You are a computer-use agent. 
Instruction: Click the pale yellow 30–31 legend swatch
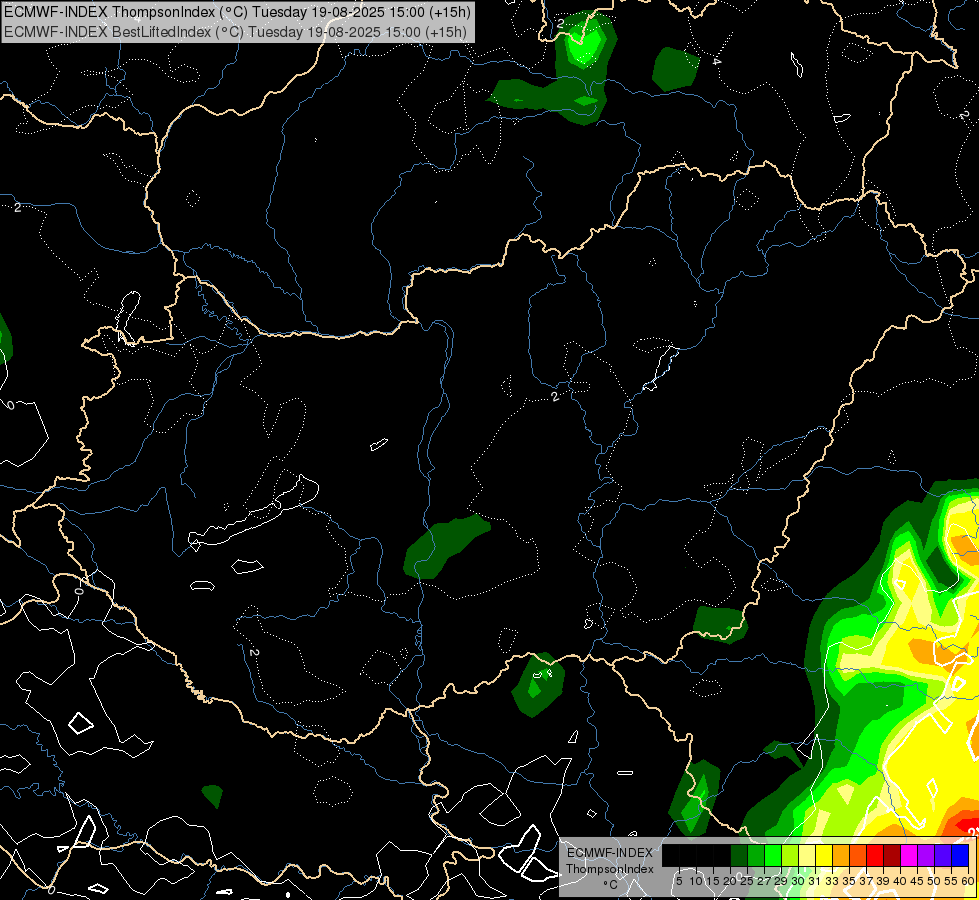point(807,856)
